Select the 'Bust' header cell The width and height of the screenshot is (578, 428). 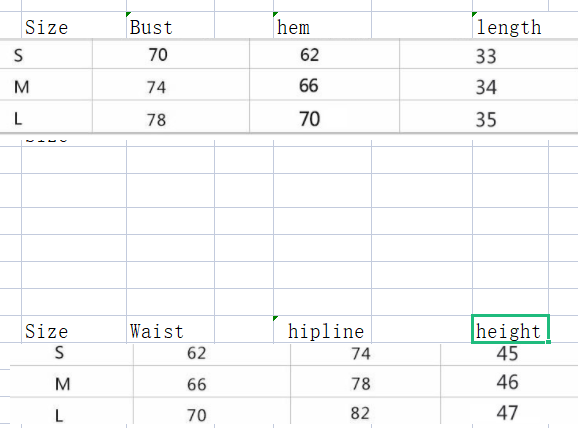170,25
